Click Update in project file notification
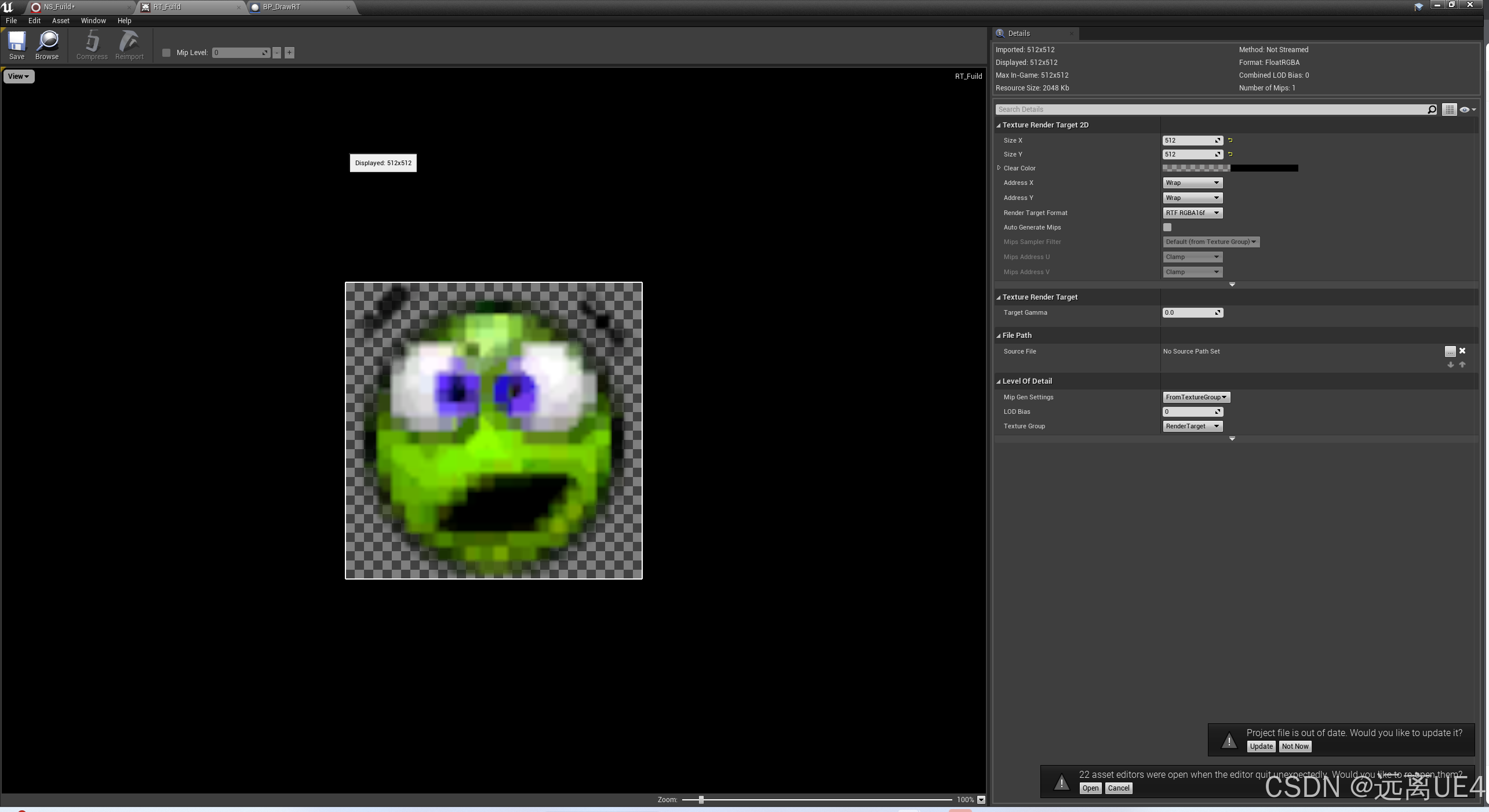The height and width of the screenshot is (812, 1489). click(x=1261, y=747)
